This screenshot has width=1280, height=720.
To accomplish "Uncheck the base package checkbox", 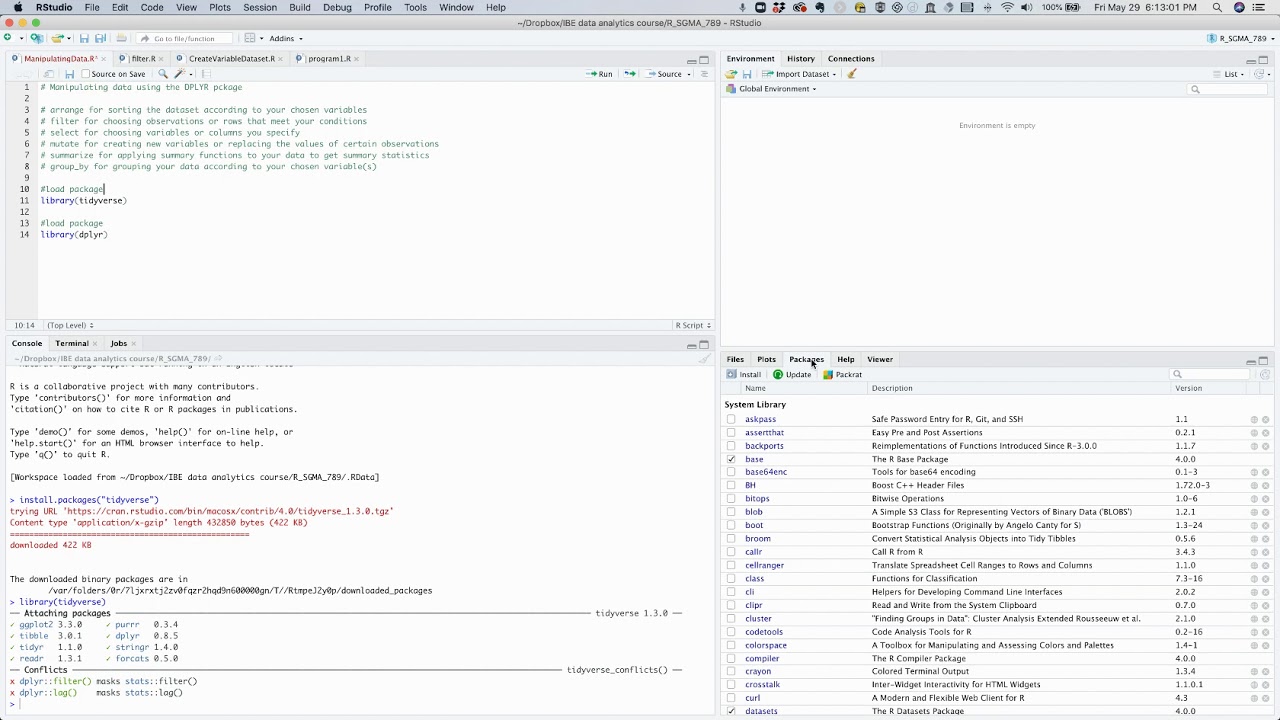I will (x=731, y=459).
